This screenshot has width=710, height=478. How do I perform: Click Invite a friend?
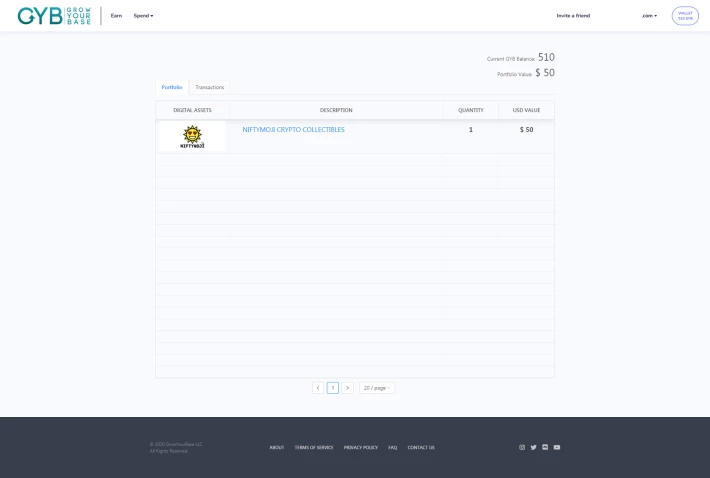click(x=573, y=16)
